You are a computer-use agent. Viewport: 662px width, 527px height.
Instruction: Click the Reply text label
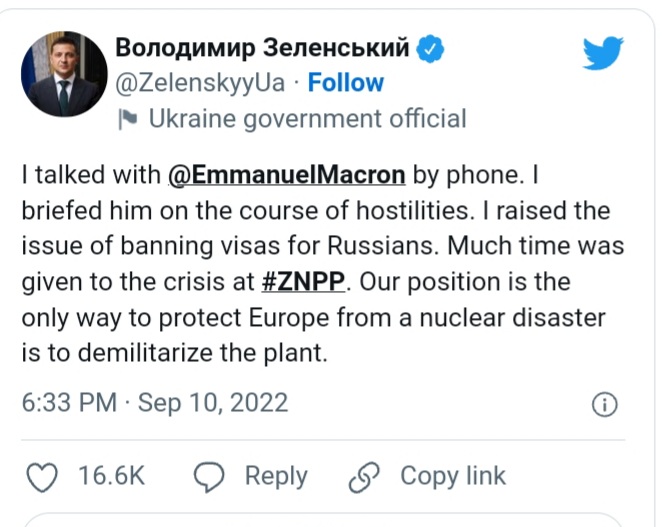[276, 477]
